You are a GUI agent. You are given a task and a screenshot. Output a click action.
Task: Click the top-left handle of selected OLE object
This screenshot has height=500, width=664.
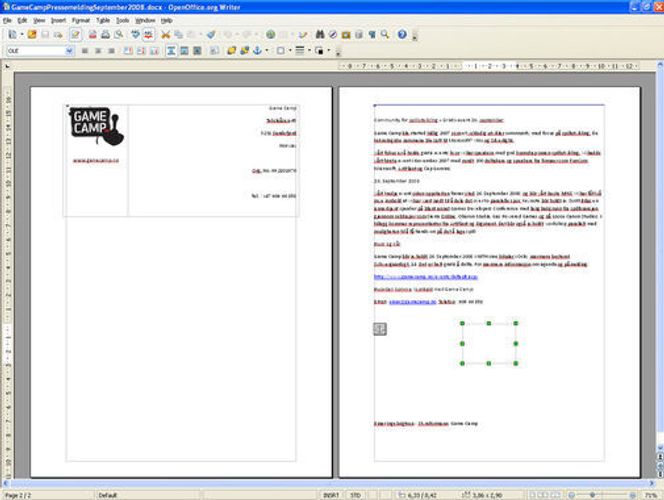[462, 323]
